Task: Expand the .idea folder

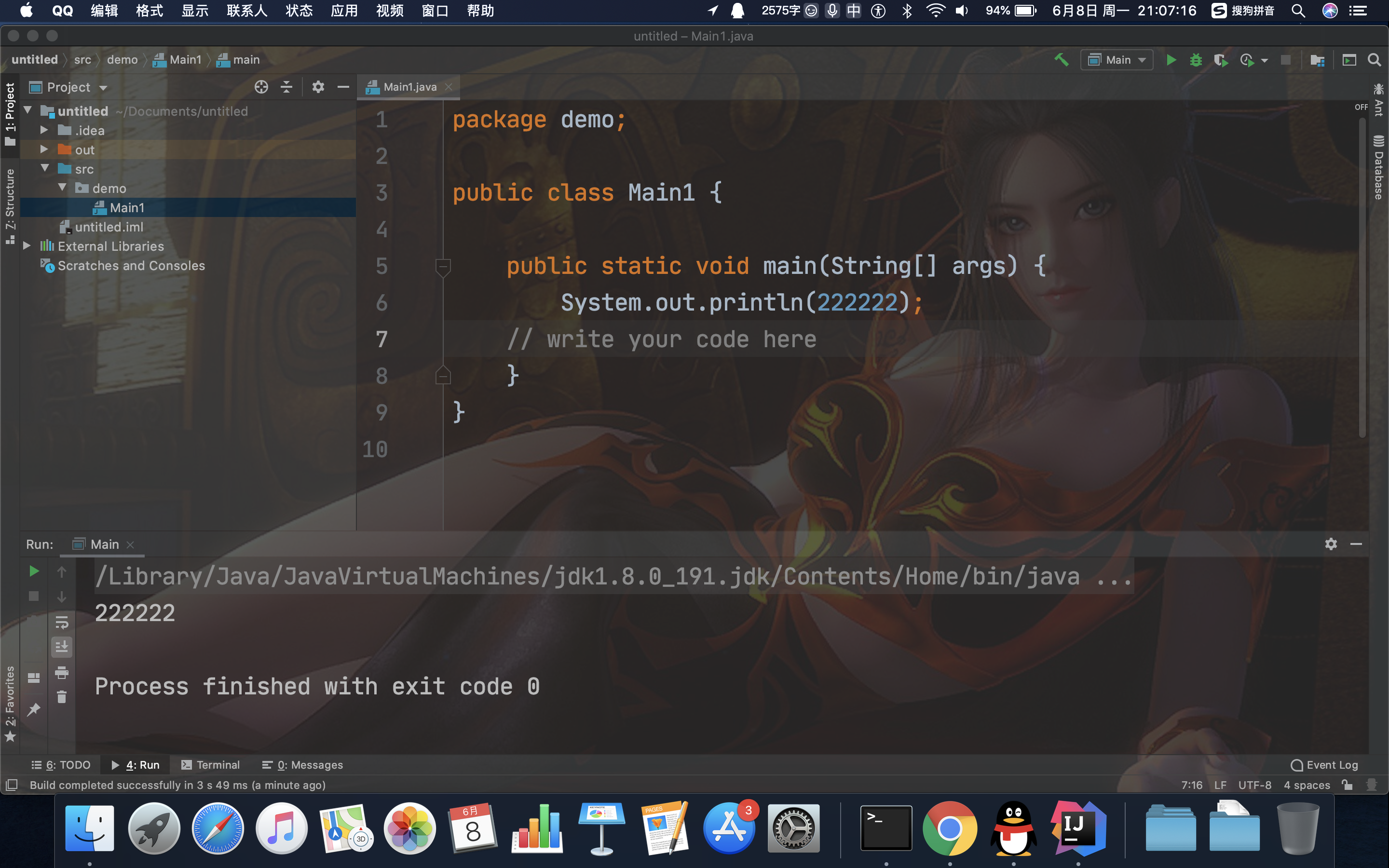Action: click(44, 130)
